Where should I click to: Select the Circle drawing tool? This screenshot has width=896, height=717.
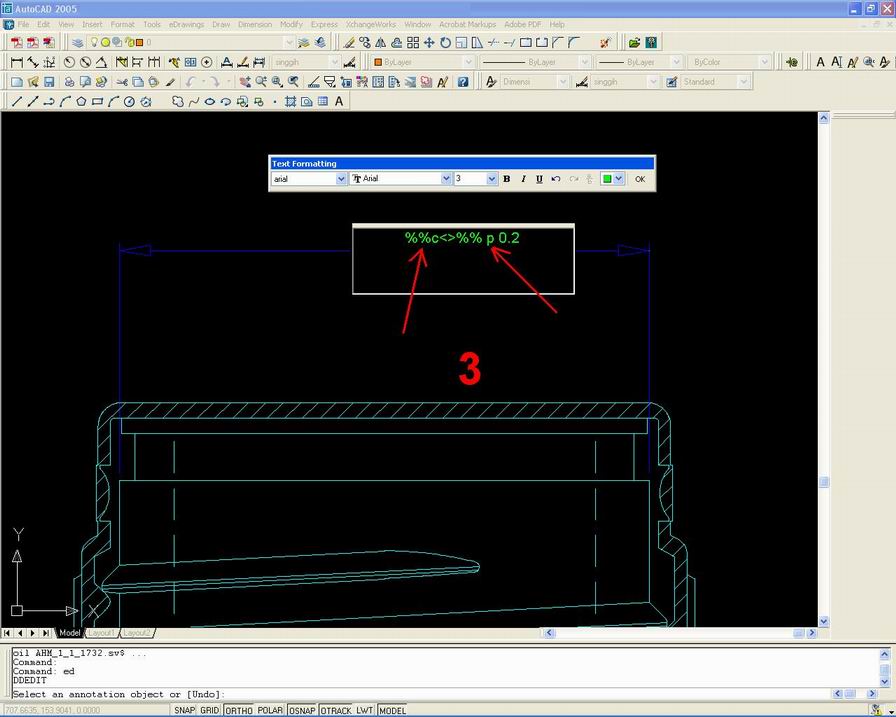[129, 101]
